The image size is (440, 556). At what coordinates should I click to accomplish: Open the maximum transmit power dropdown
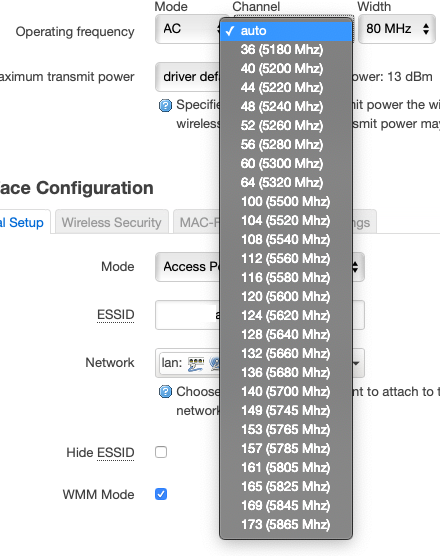click(x=187, y=77)
